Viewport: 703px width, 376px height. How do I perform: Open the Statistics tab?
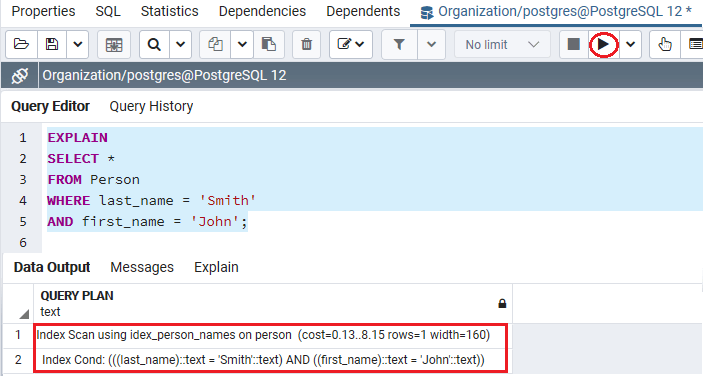pyautogui.click(x=169, y=11)
